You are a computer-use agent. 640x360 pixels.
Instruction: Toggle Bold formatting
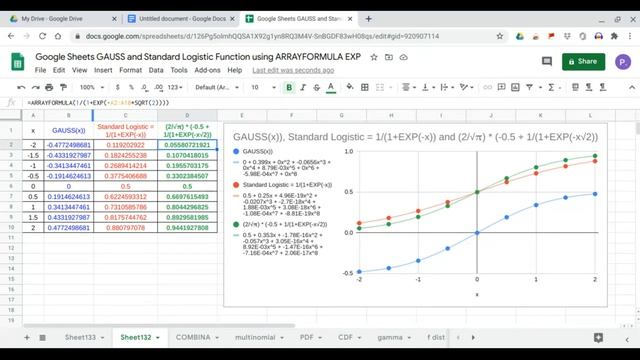click(x=289, y=87)
